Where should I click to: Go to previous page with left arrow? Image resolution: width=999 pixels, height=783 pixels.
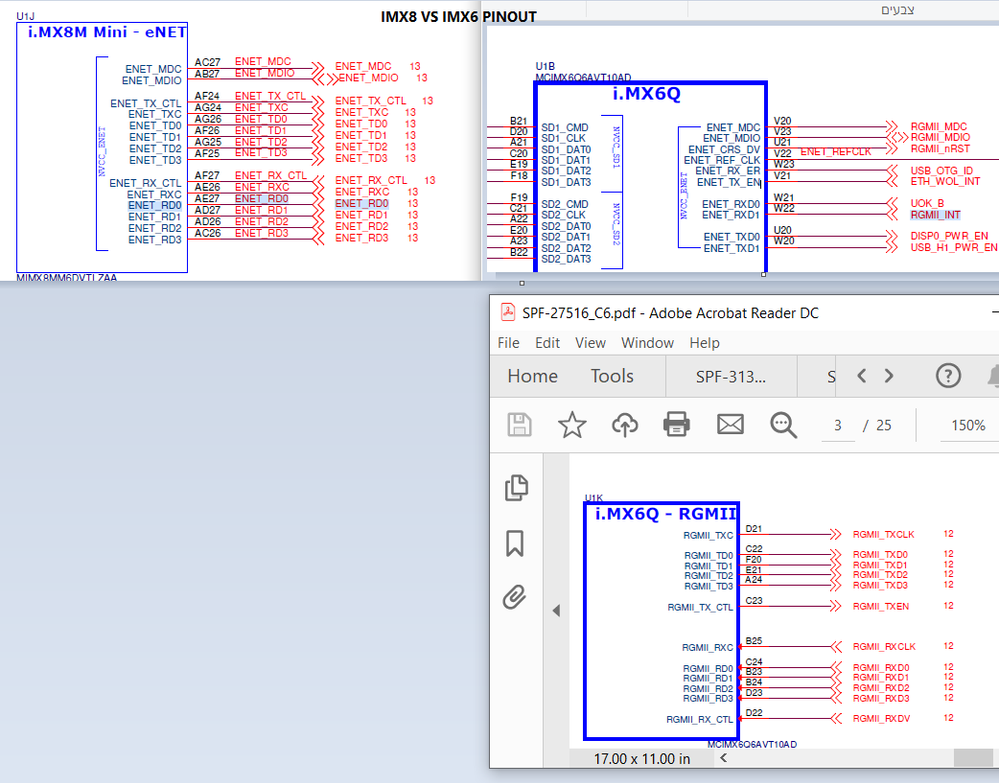click(861, 375)
